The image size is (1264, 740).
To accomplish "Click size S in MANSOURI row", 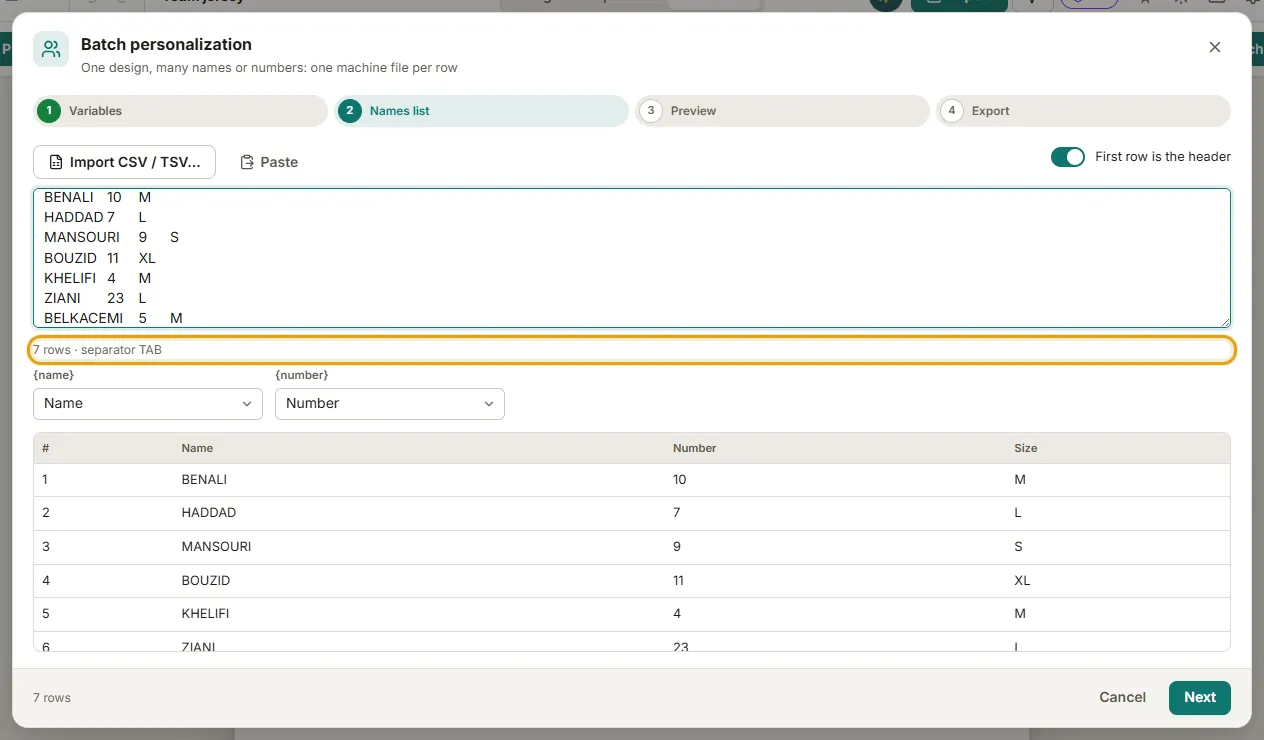I will [x=1018, y=547].
